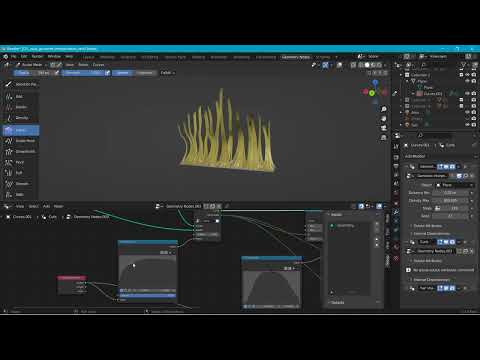Image resolution: width=480 pixels, height=360 pixels.
Task: Open the File menu
Action: [x=14, y=56]
